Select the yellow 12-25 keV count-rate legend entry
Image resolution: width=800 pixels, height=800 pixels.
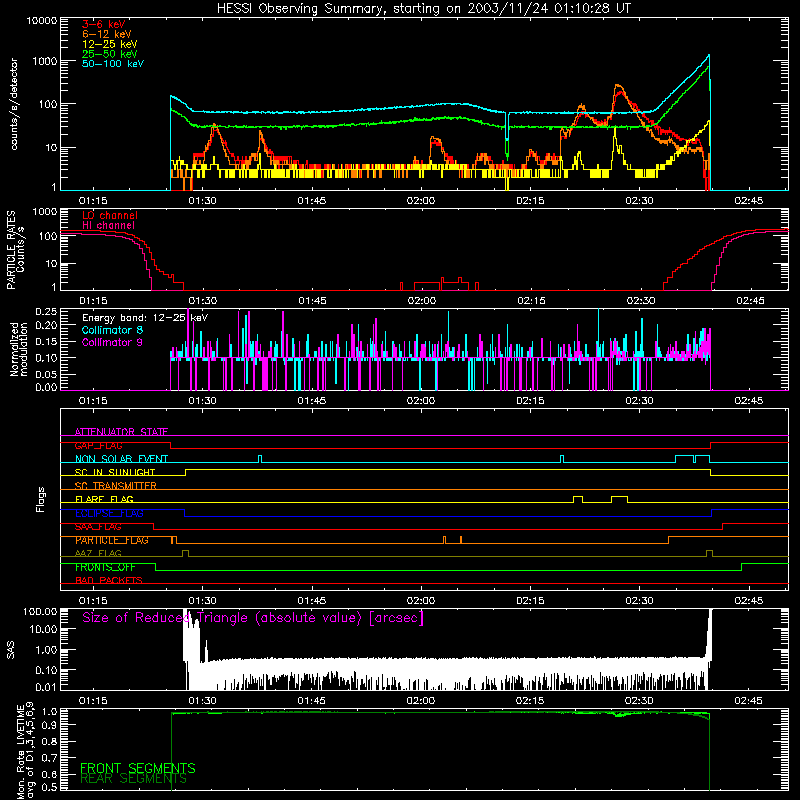pos(110,44)
